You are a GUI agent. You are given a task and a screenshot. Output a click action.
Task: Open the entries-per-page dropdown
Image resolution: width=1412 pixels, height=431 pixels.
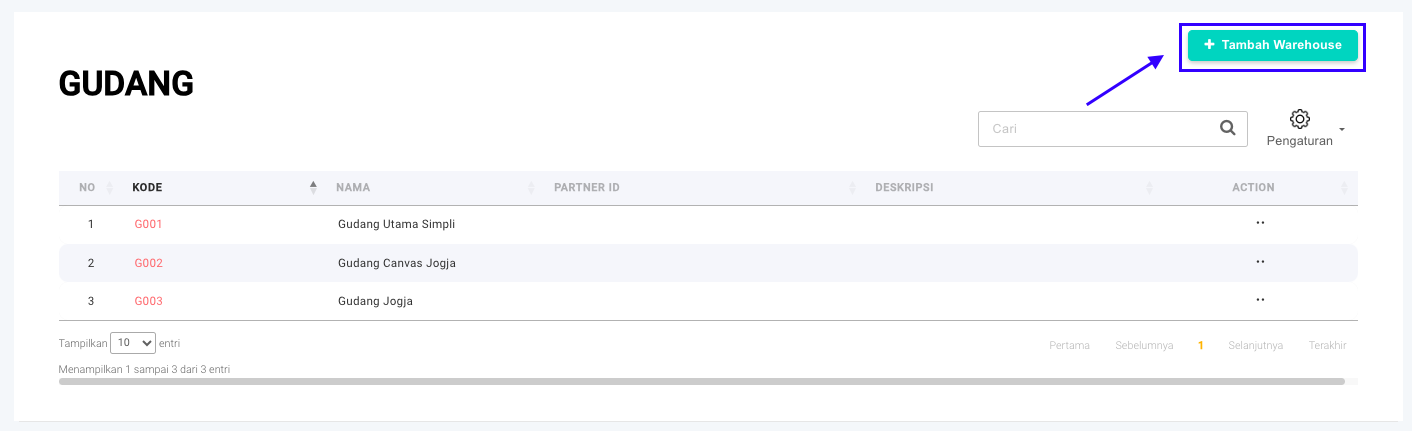point(133,343)
